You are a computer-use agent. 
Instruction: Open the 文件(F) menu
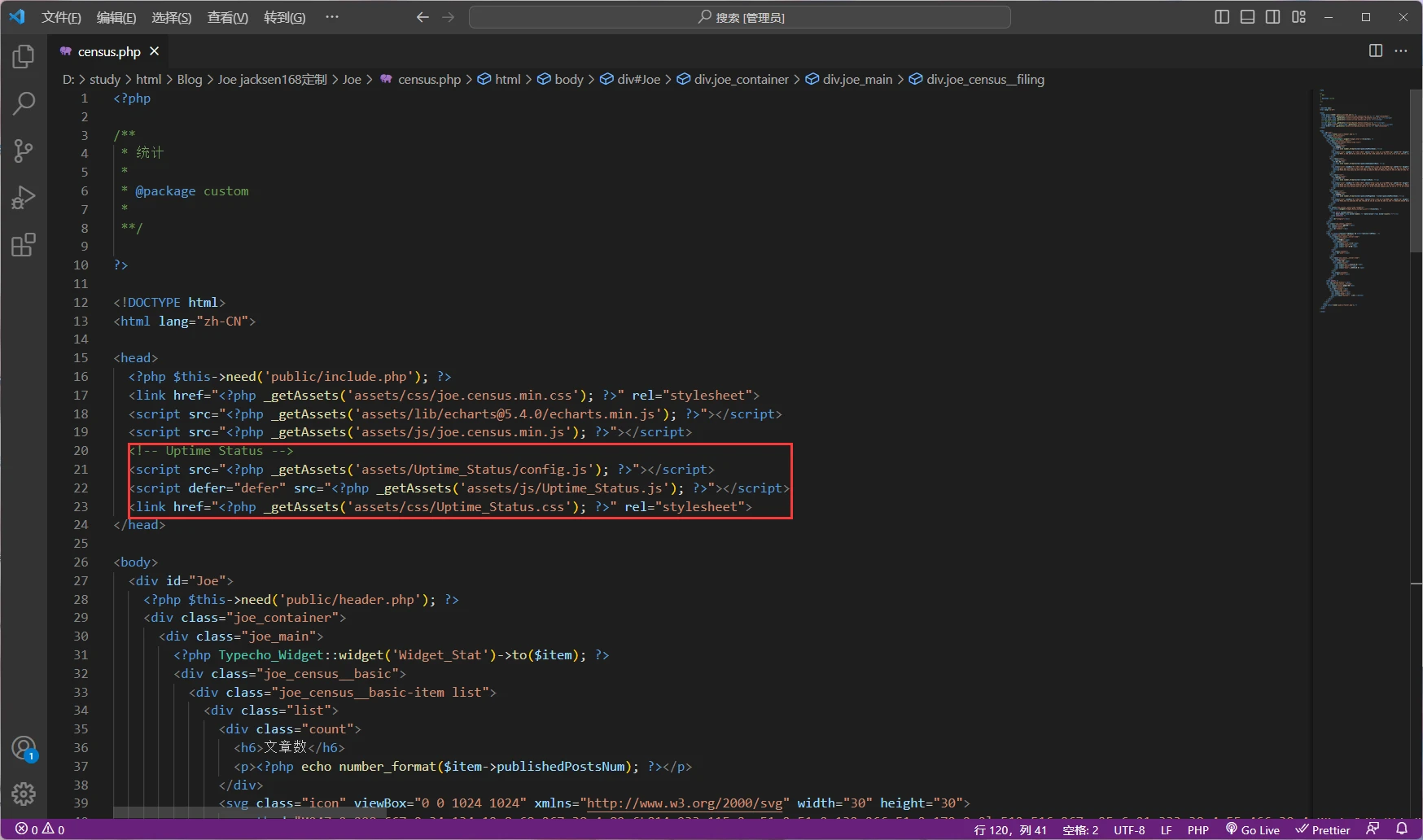62,17
